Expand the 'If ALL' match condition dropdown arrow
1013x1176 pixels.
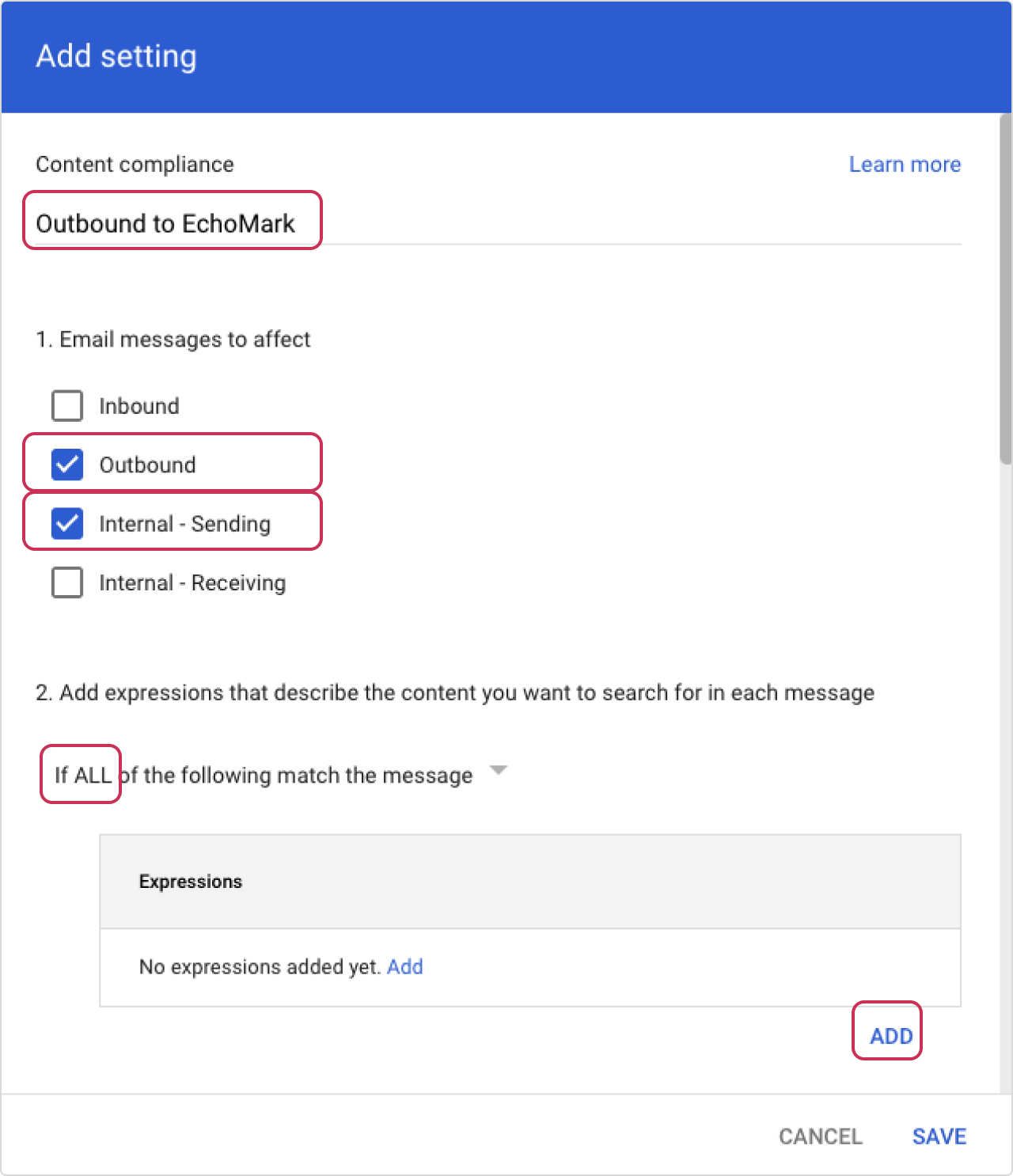(498, 770)
